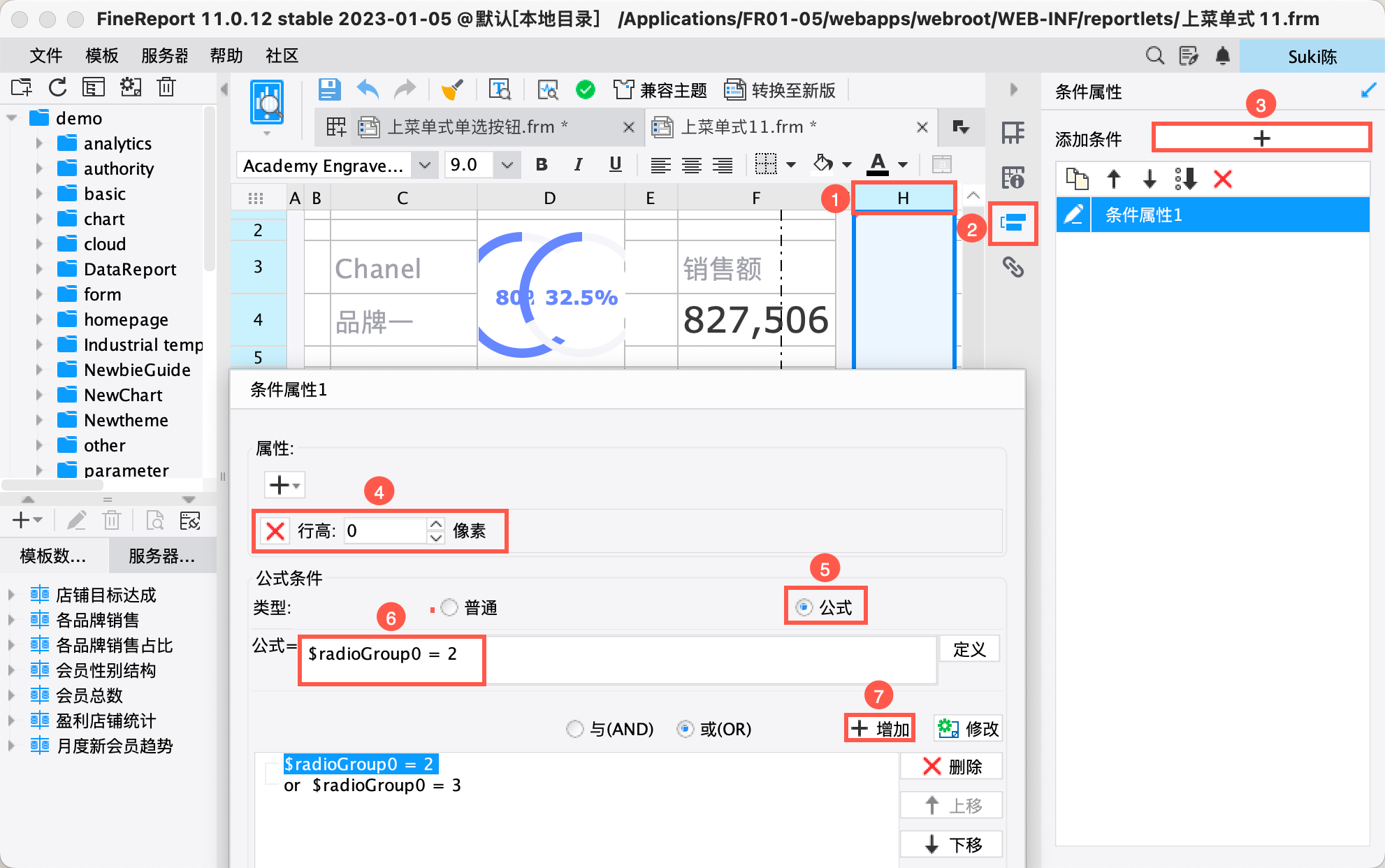Image resolution: width=1385 pixels, height=868 pixels.
Task: Click the bold formatting button
Action: click(x=542, y=165)
